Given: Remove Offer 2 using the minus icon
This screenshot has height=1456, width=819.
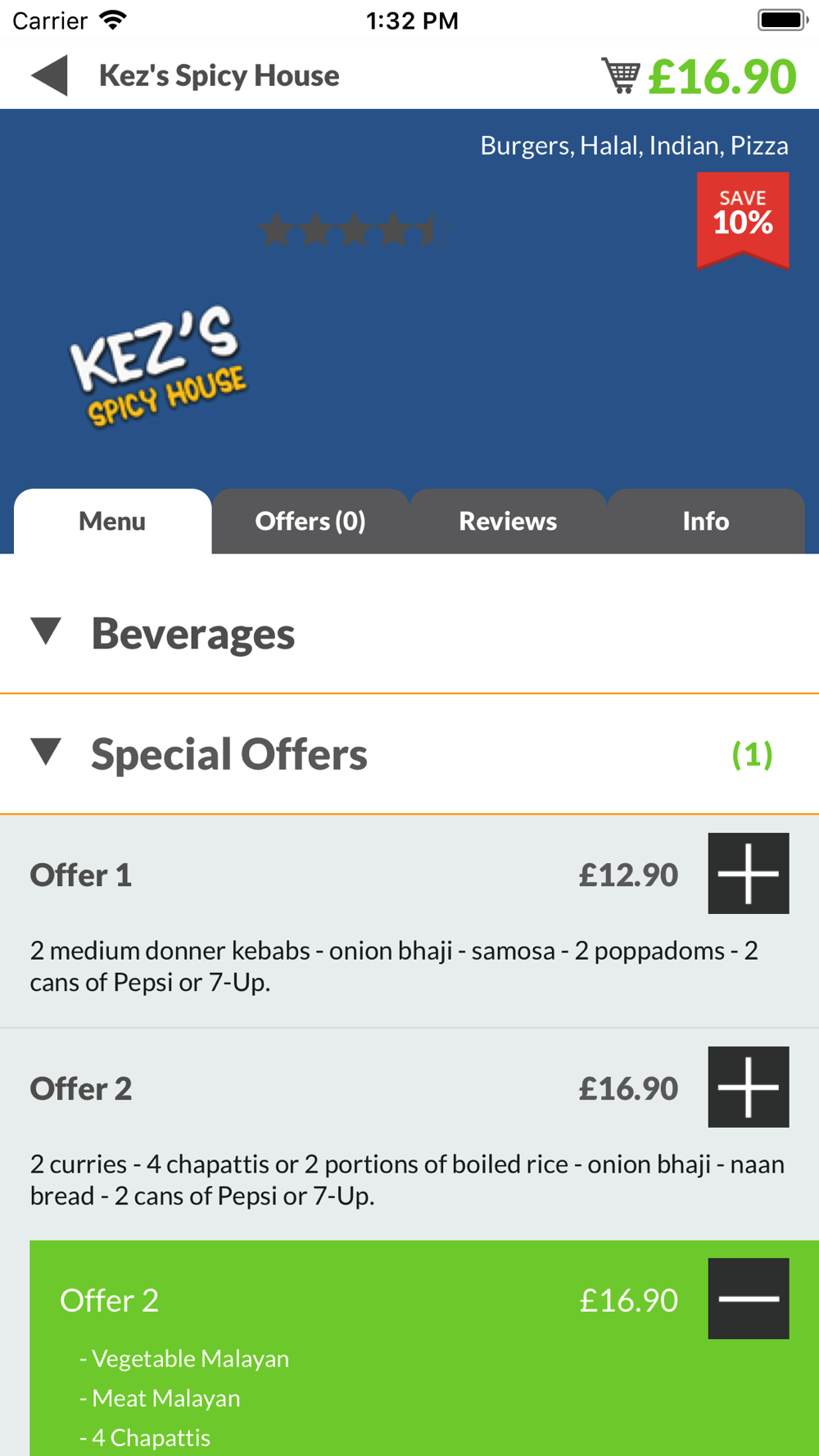Looking at the screenshot, I should 748,1299.
